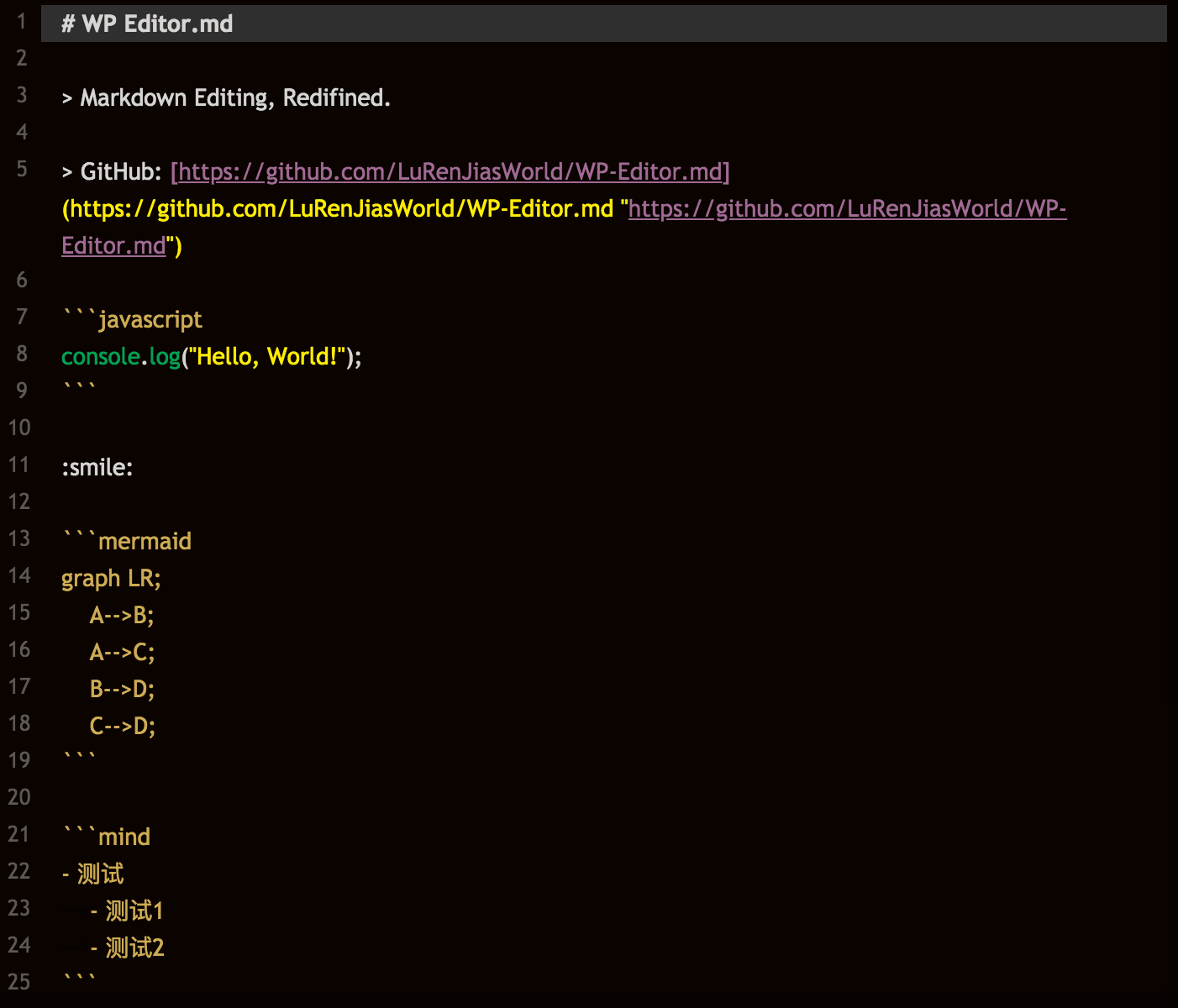Click the 'A-->C;' line

point(122,653)
